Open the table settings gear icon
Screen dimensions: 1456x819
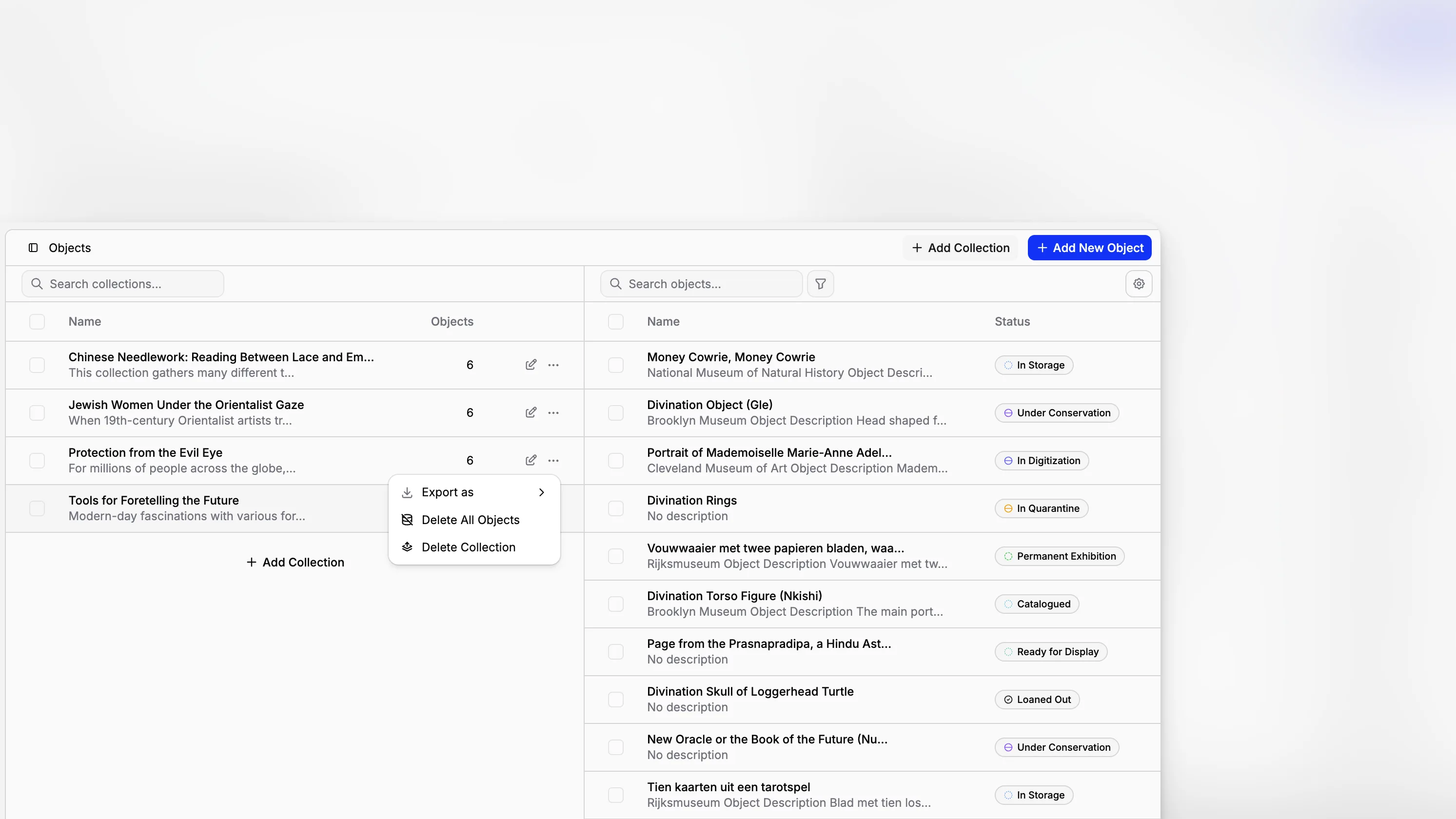(1139, 284)
